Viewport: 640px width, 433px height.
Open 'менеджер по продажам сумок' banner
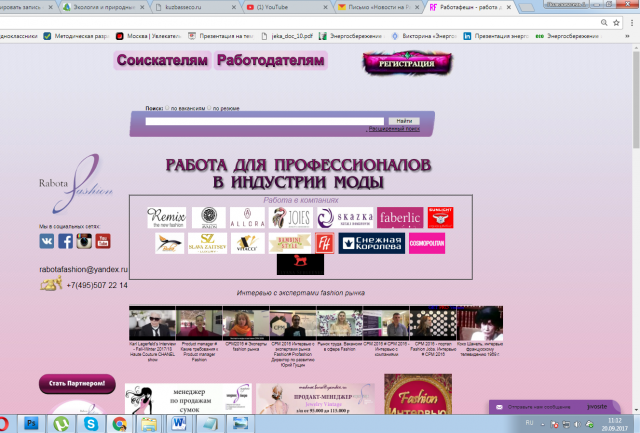(188, 399)
